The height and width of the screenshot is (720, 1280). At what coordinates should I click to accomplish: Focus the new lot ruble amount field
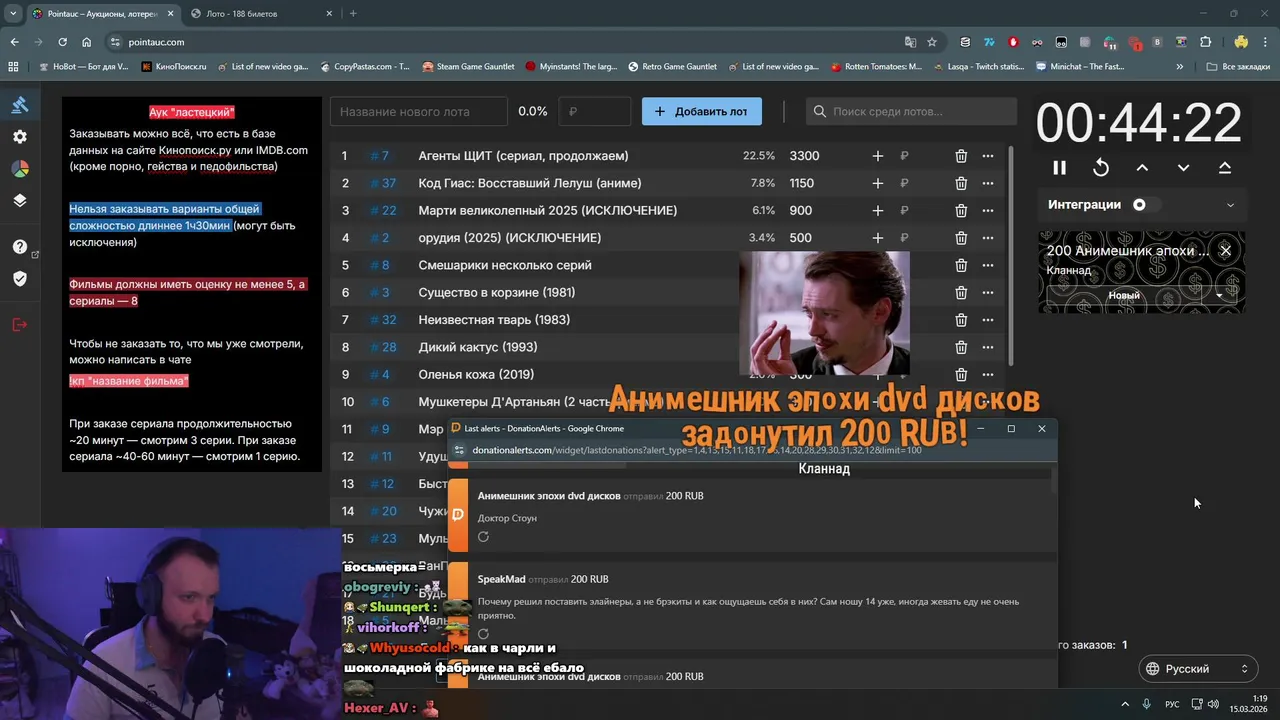point(595,111)
